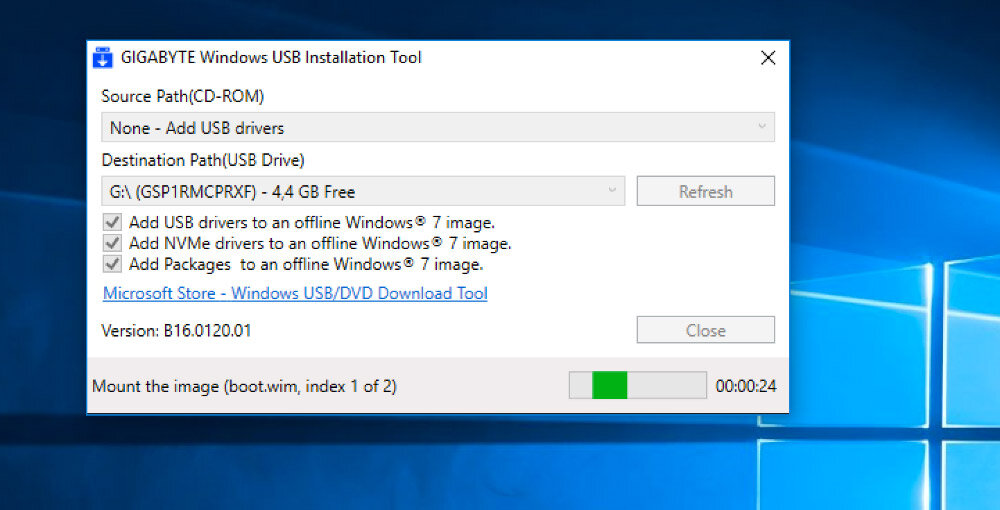
Task: Click the GIGABYTE USB tool title bar icon
Action: click(x=103, y=57)
